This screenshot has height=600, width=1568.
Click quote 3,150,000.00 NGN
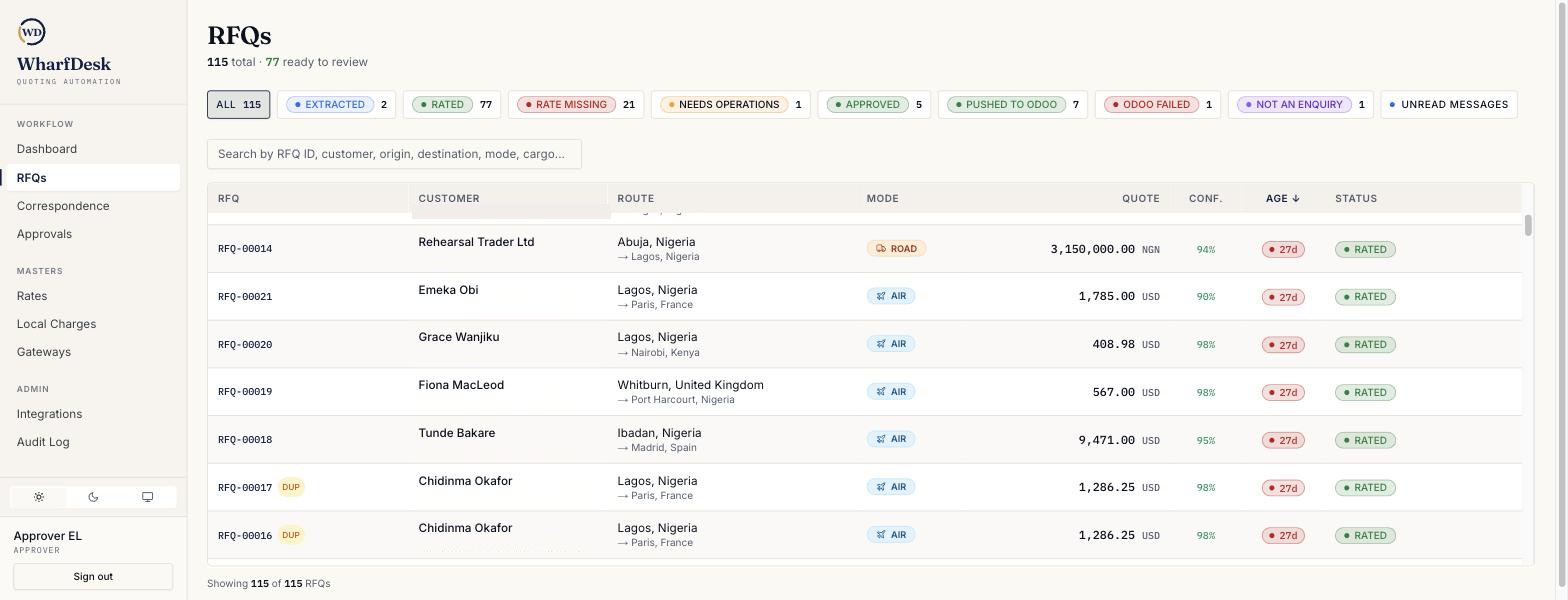tap(1105, 249)
